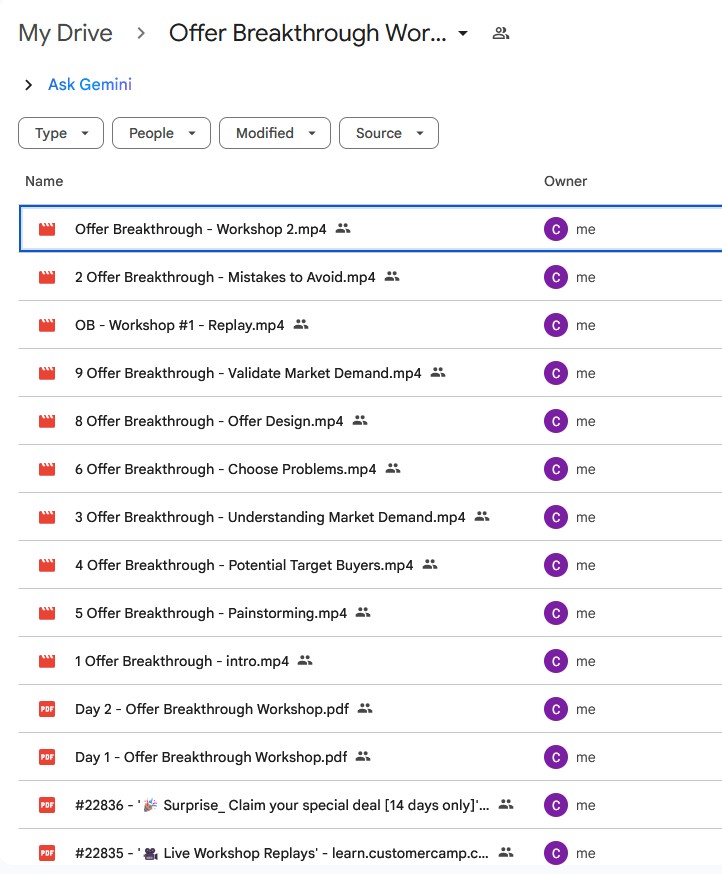The image size is (722, 874).
Task: Click the PDF icon for Day 1 workshop file
Action: click(46, 757)
